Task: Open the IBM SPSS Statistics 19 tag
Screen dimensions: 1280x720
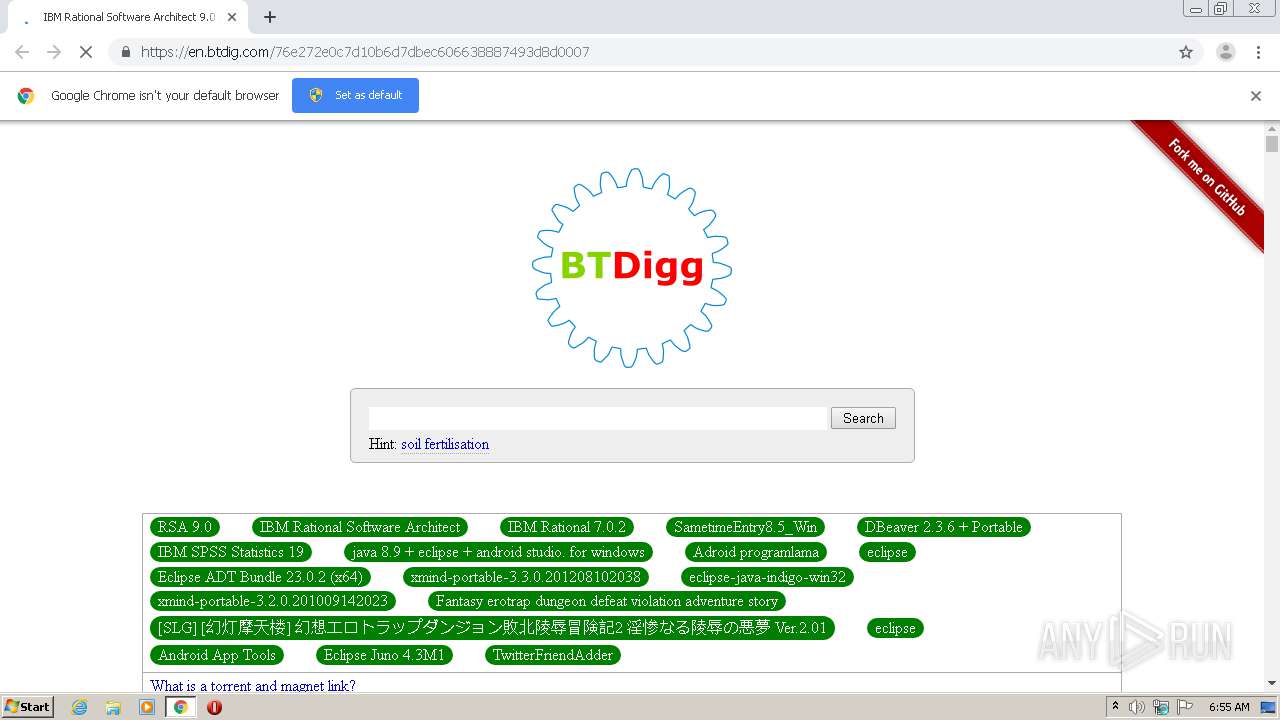Action: (x=231, y=552)
